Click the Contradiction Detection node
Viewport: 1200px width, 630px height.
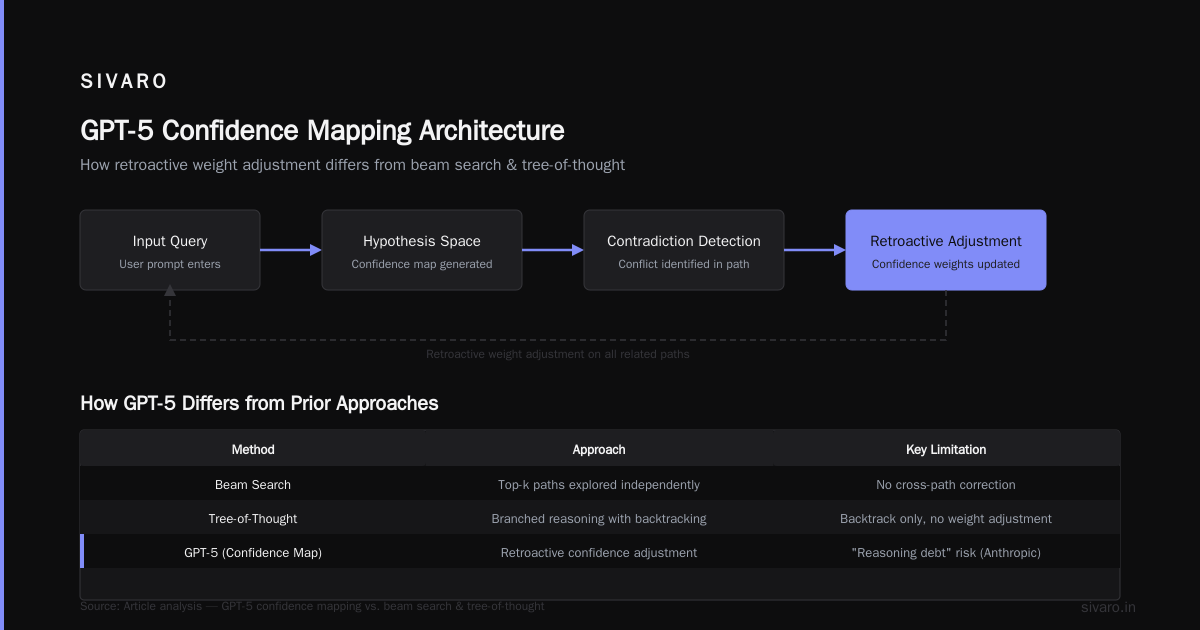point(684,250)
